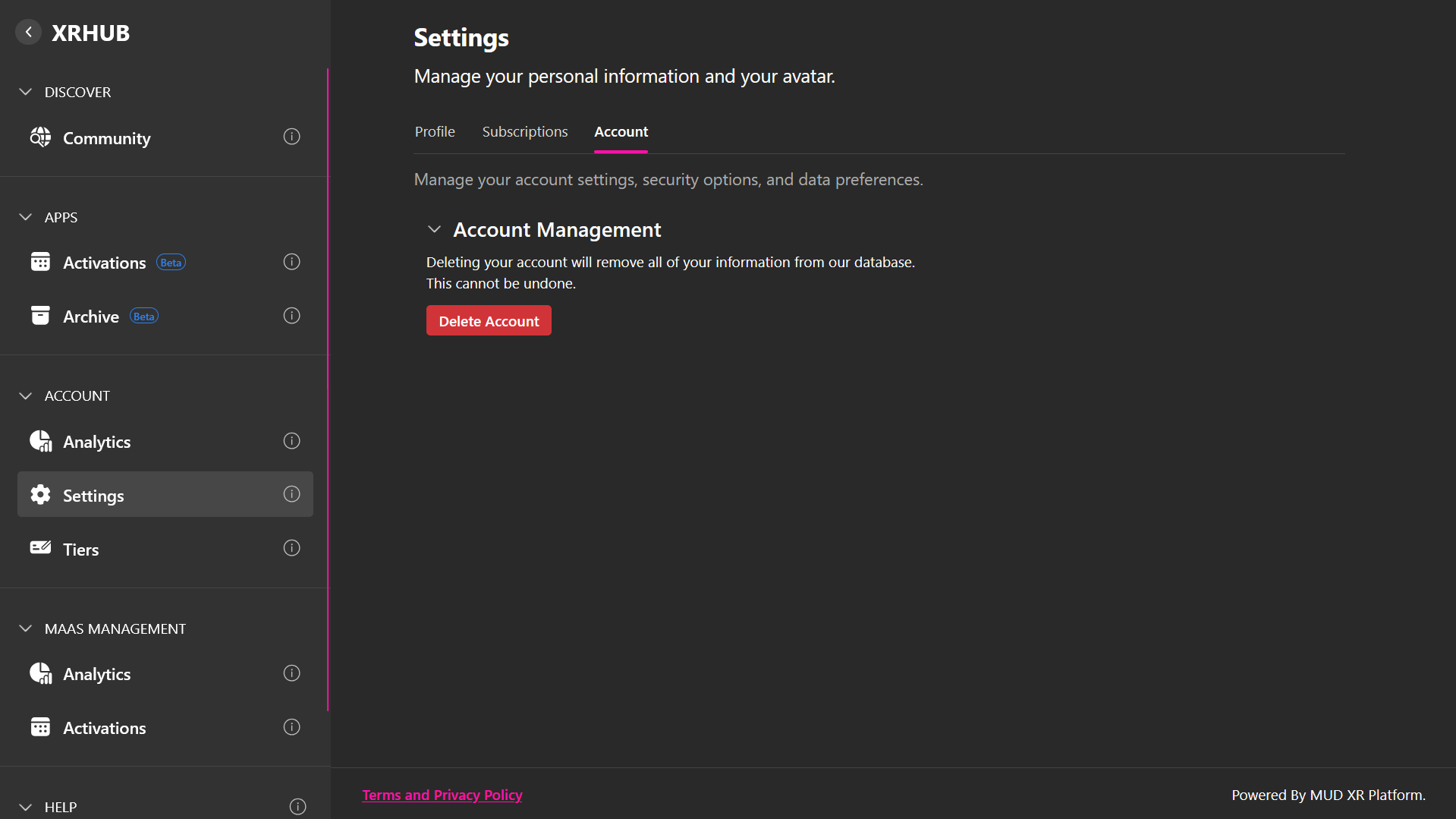
Task: Click the back arrow next to XRHUB
Action: coord(28,31)
